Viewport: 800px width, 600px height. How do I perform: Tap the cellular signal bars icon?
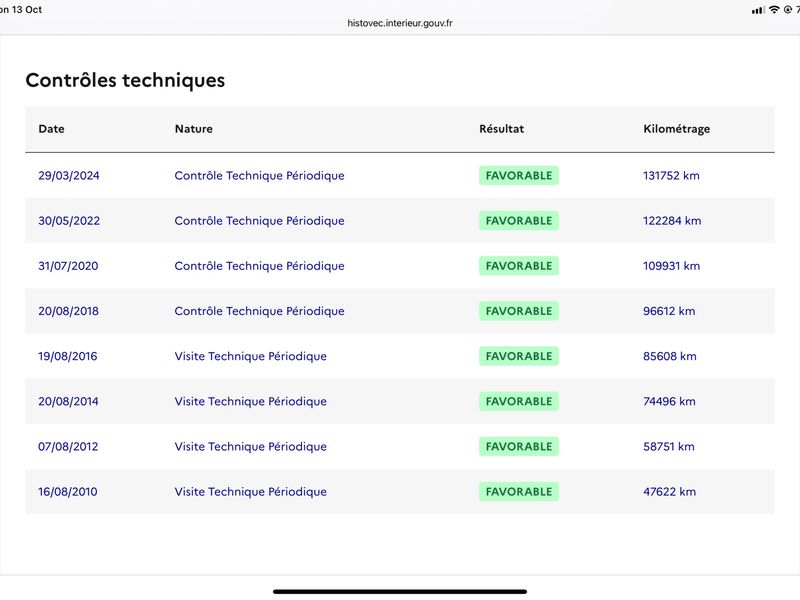tap(758, 9)
